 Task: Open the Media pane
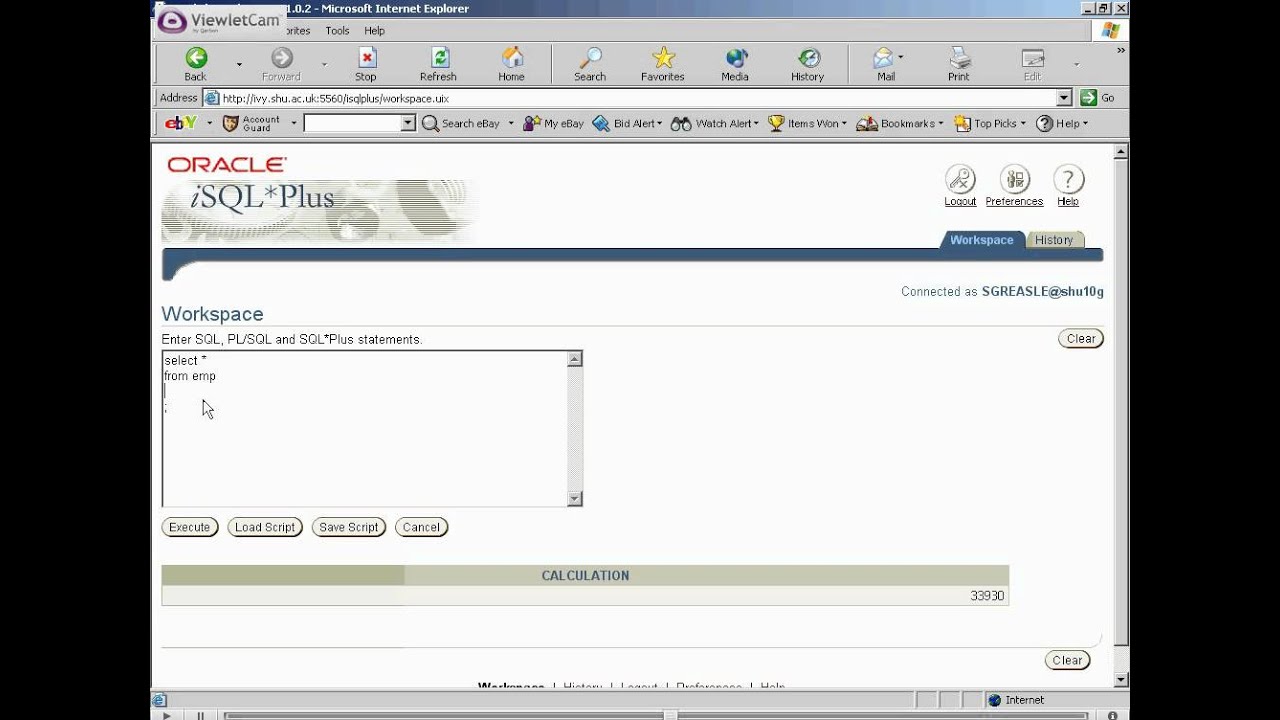click(736, 64)
